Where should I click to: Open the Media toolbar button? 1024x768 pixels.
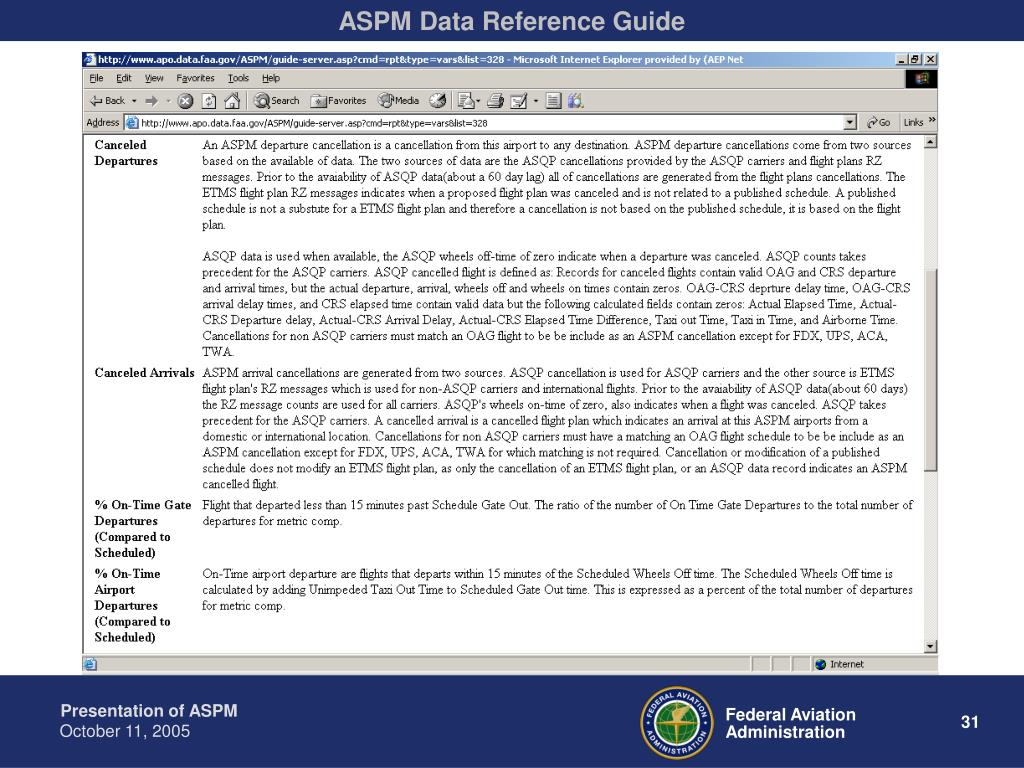pos(398,101)
